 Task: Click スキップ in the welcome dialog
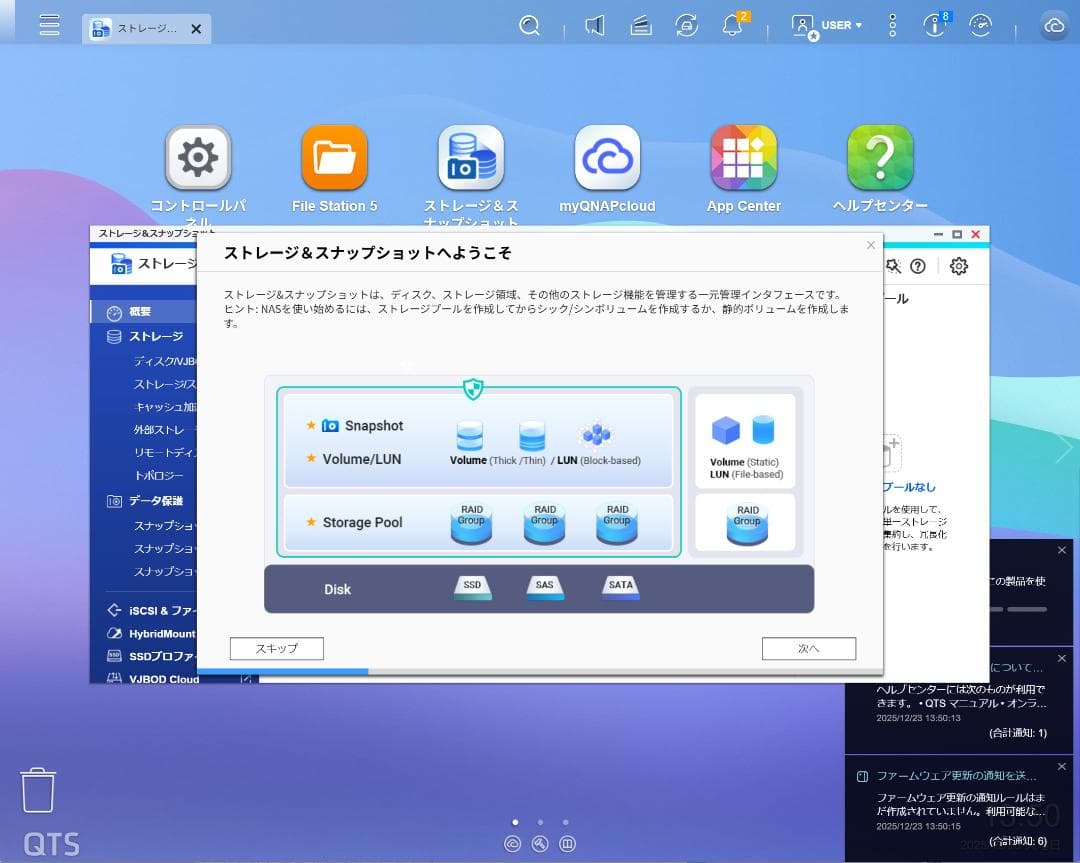point(276,648)
